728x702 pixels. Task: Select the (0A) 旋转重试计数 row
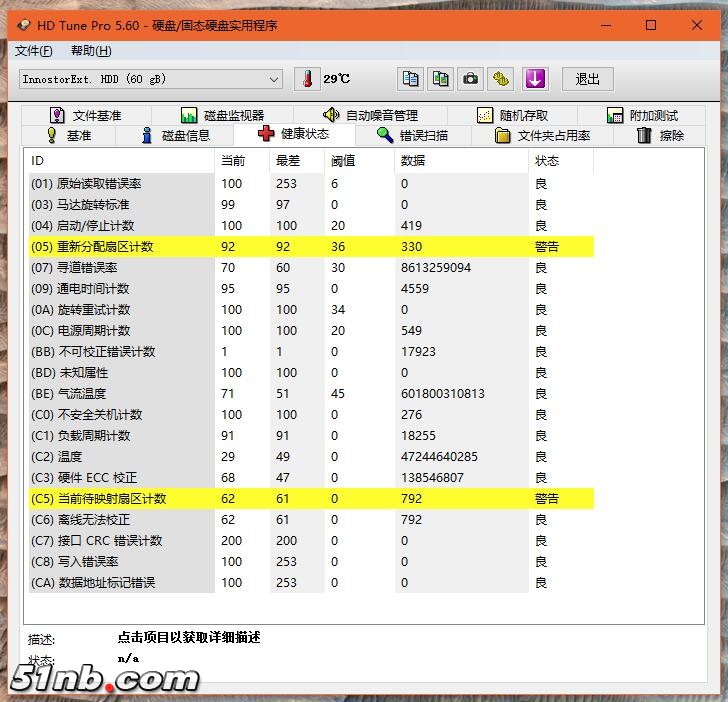coord(311,310)
